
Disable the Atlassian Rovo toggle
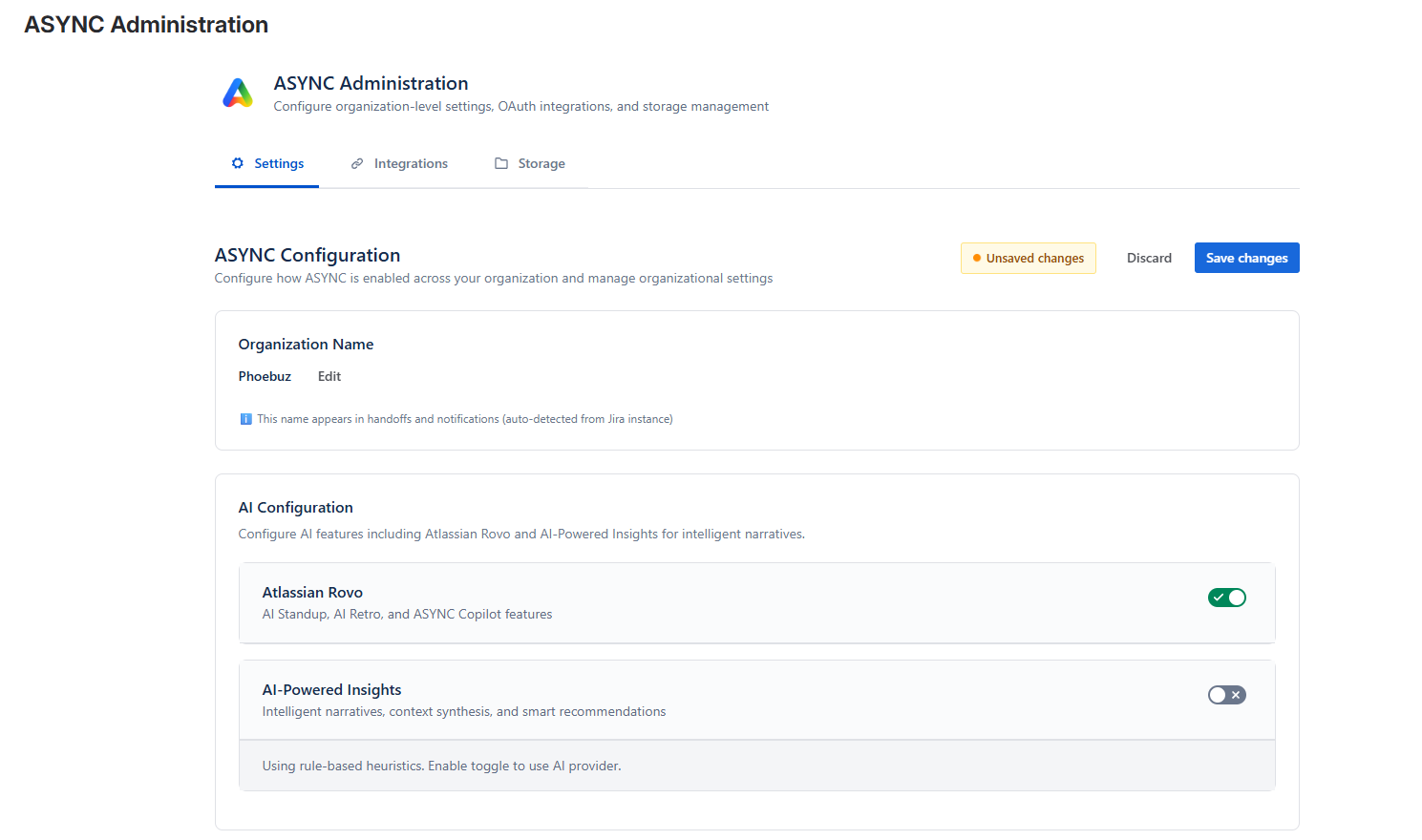[x=1227, y=597]
